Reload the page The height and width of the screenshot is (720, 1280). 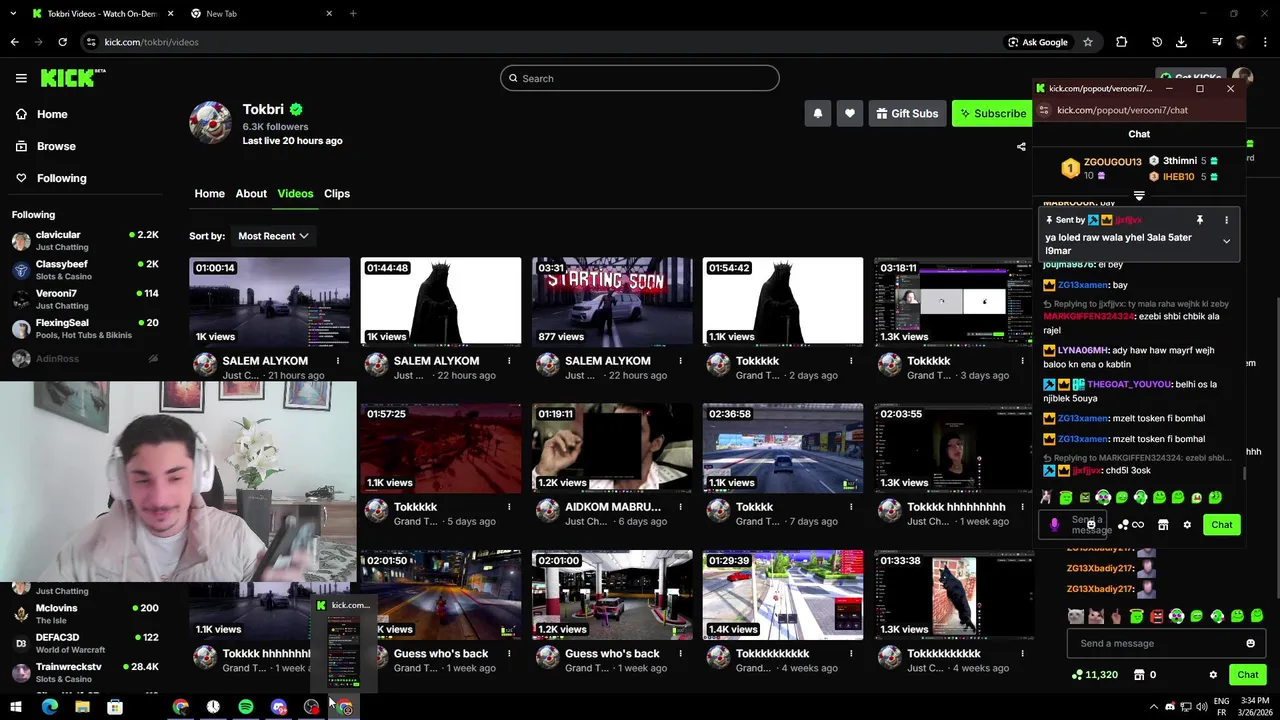pyautogui.click(x=62, y=42)
